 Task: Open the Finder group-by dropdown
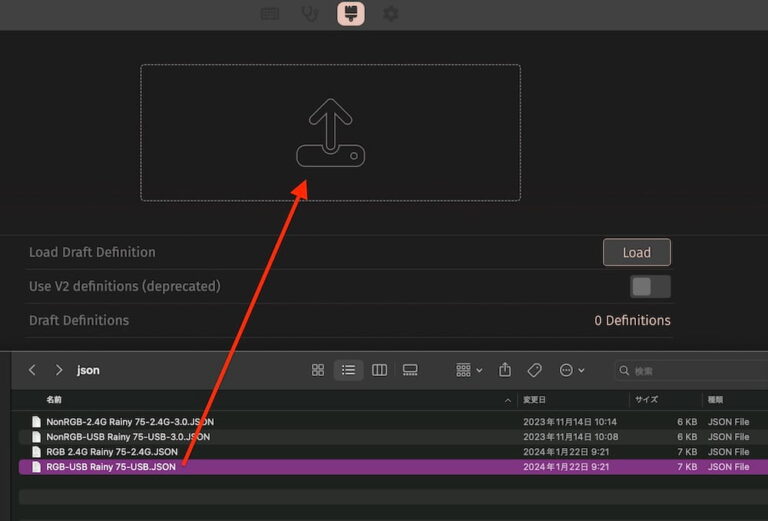click(470, 370)
